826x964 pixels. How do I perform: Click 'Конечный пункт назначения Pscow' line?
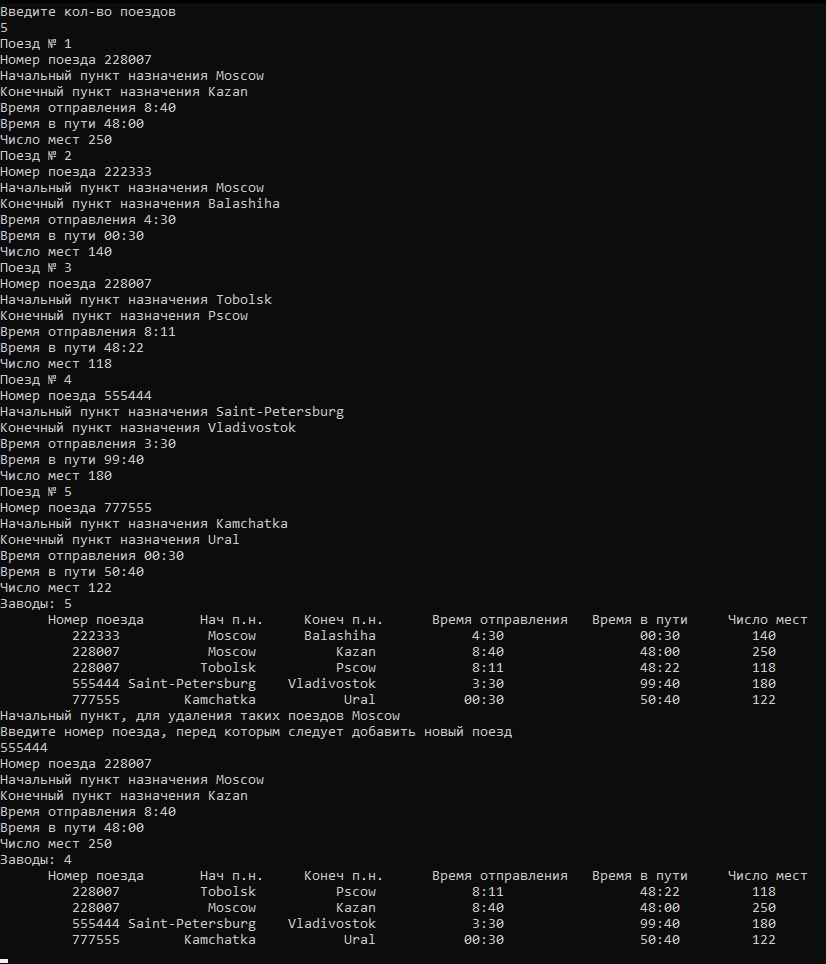[x=124, y=315]
